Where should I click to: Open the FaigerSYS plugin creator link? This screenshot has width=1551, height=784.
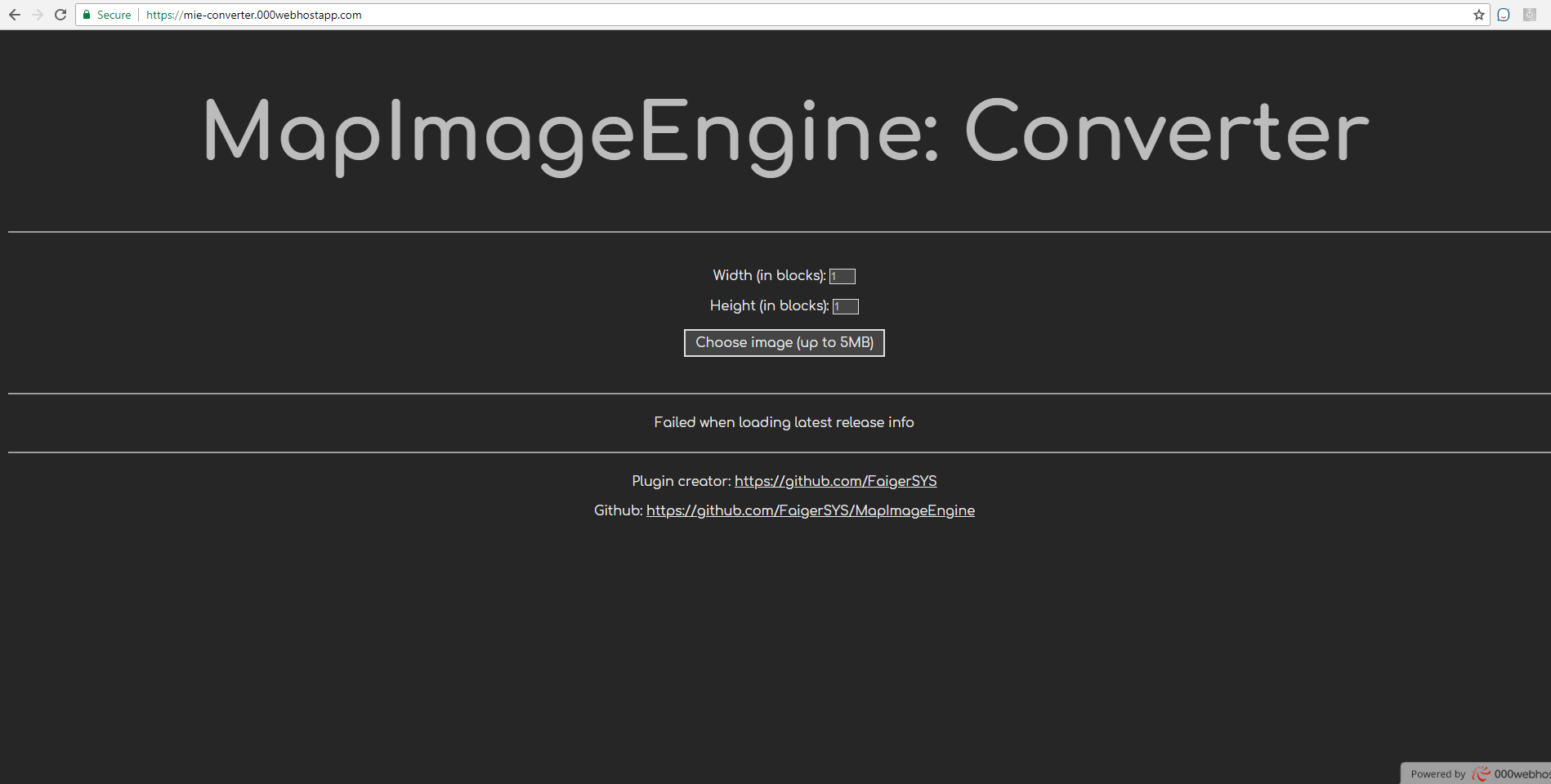pos(835,481)
